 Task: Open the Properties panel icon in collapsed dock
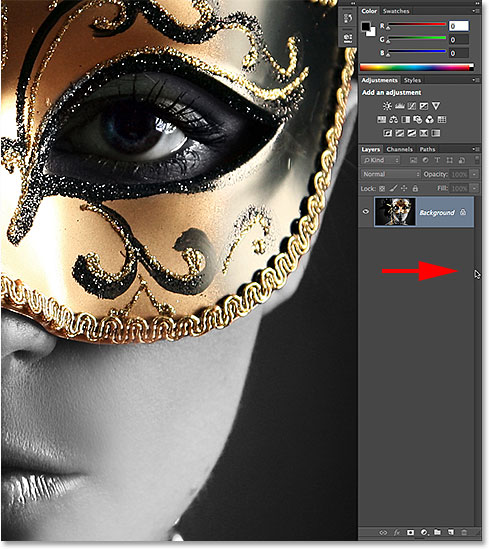coord(348,37)
